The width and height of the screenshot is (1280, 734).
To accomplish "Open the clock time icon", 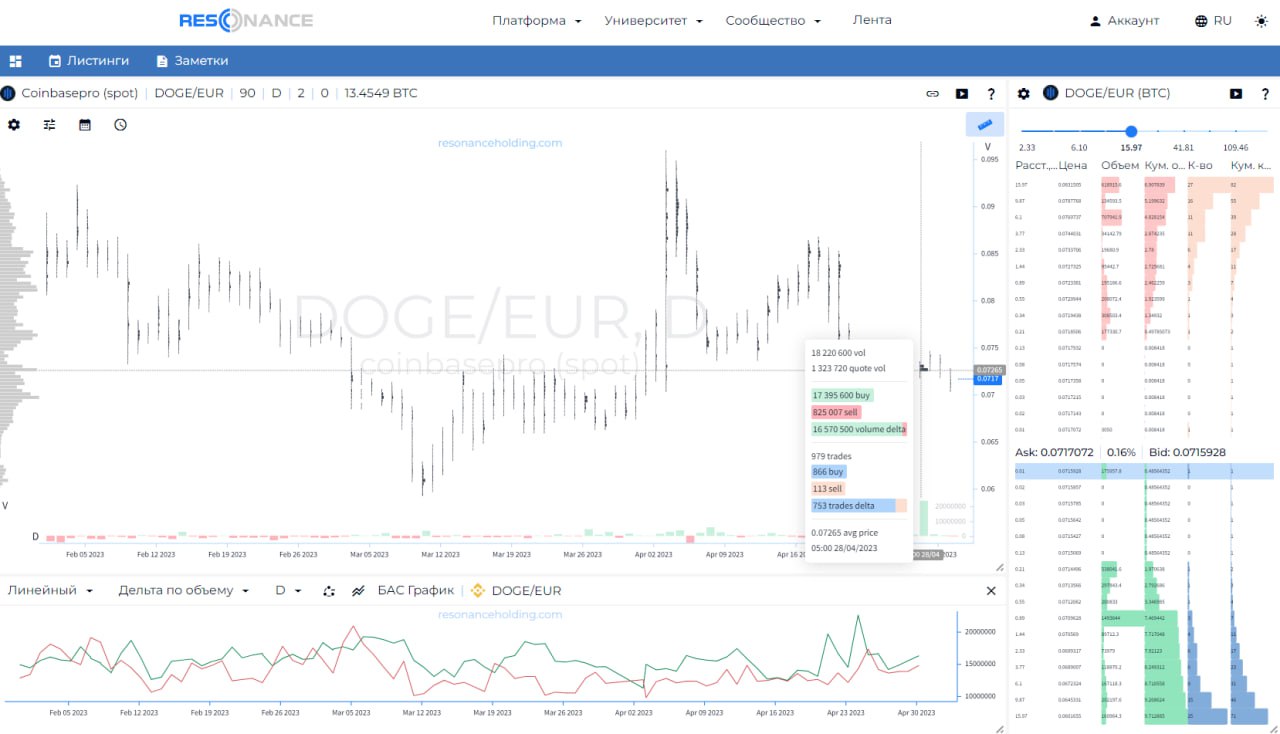I will tap(121, 125).
